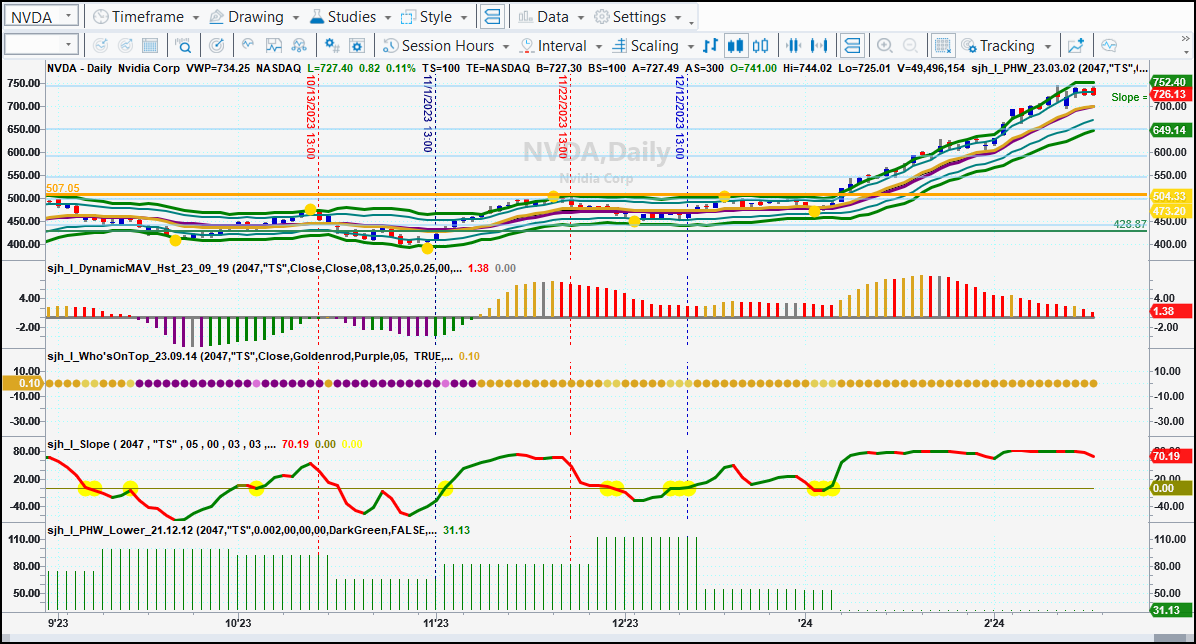Click the 752.40 green price tag
The image size is (1196, 644).
(1169, 82)
